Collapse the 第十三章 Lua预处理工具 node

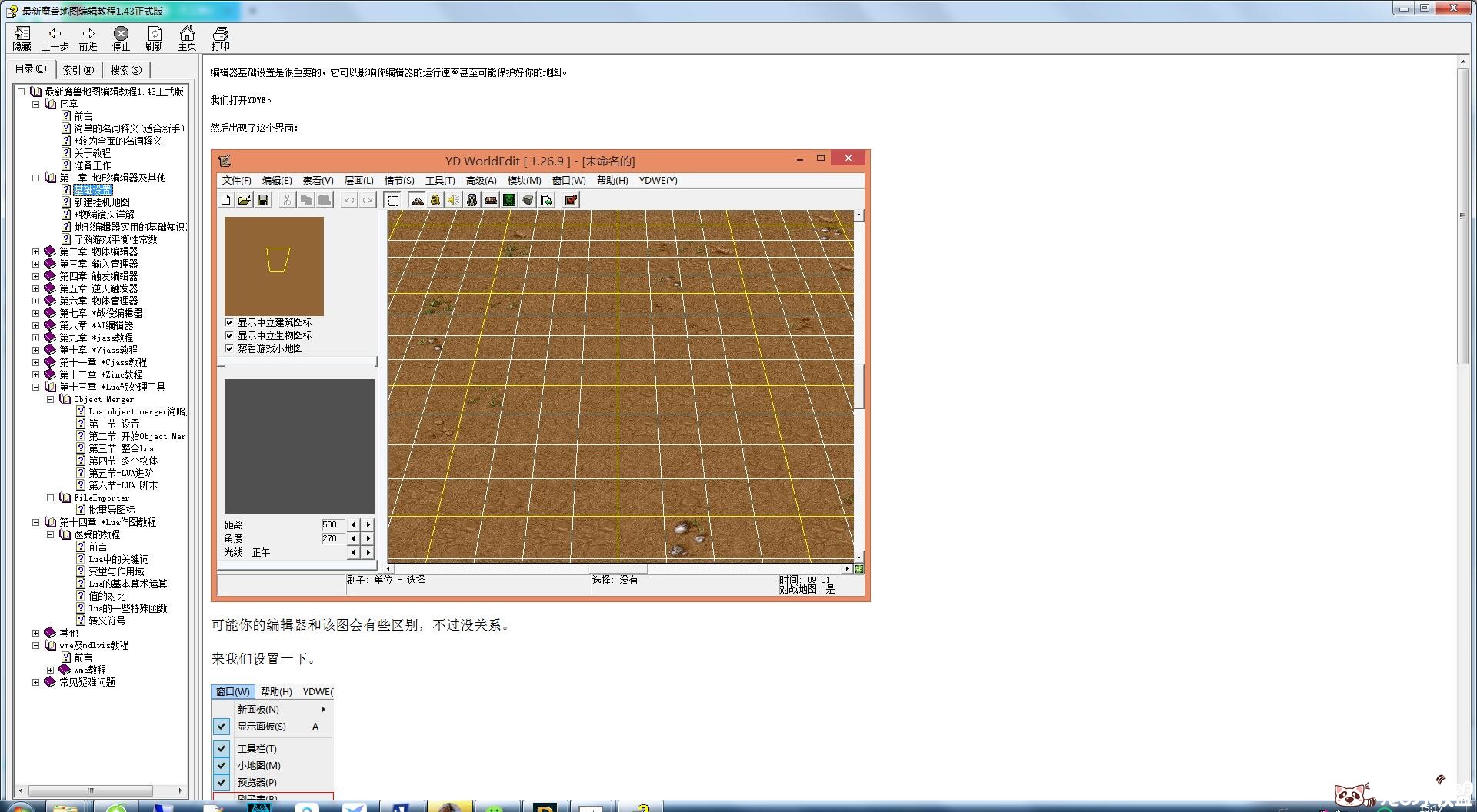tap(35, 387)
